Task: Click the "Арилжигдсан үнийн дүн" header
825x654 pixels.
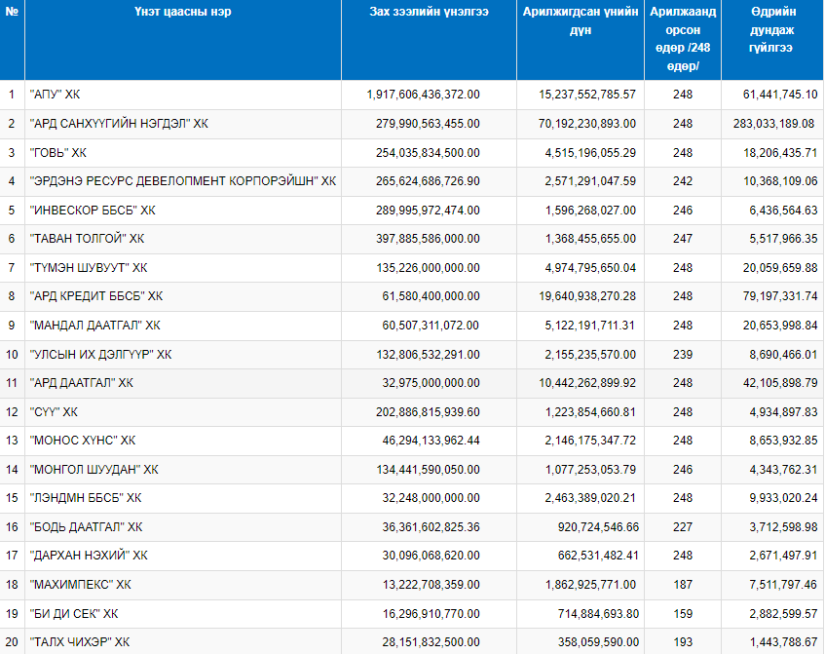Action: click(580, 21)
